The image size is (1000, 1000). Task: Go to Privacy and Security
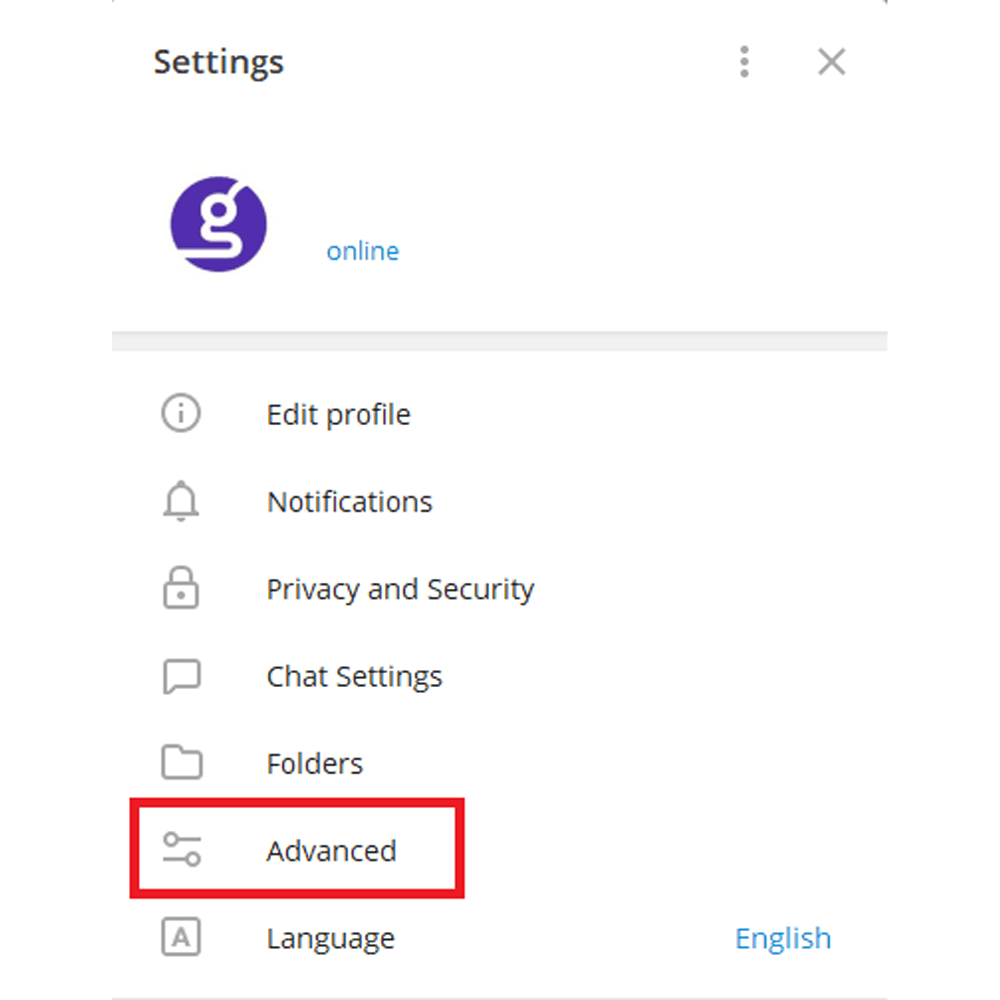tap(400, 589)
